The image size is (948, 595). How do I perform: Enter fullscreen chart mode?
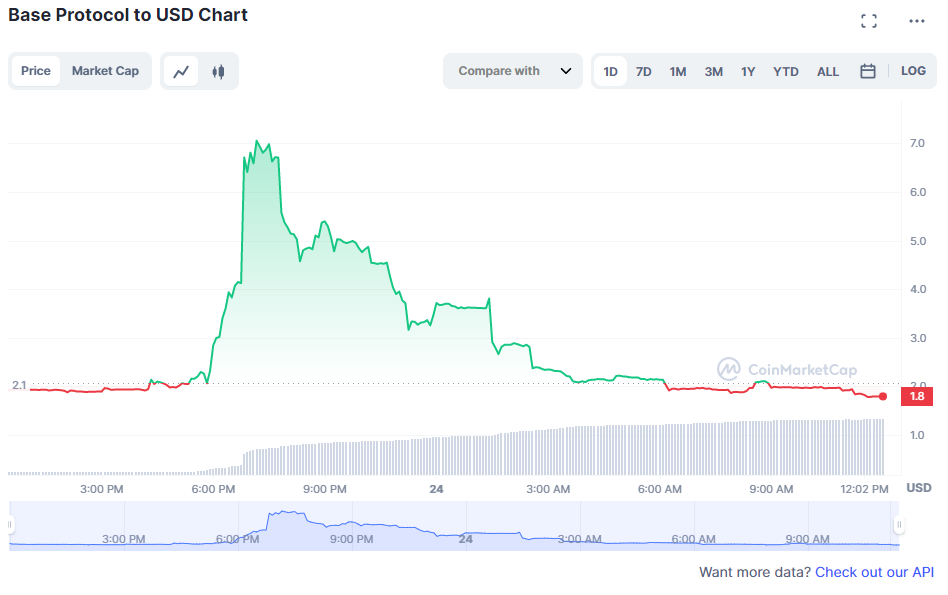pyautogui.click(x=869, y=21)
